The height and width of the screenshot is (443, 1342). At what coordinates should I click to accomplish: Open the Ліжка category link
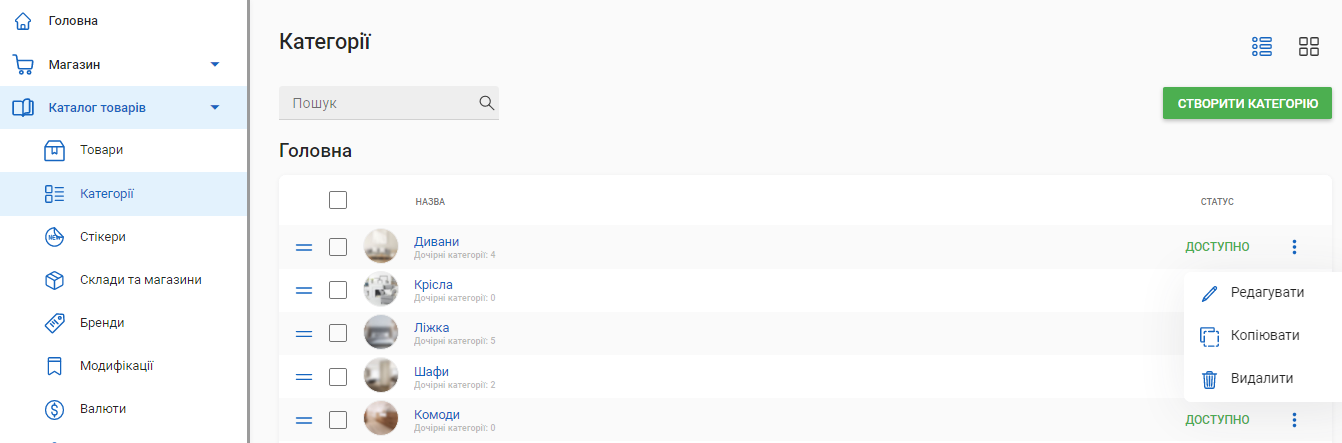coord(432,328)
